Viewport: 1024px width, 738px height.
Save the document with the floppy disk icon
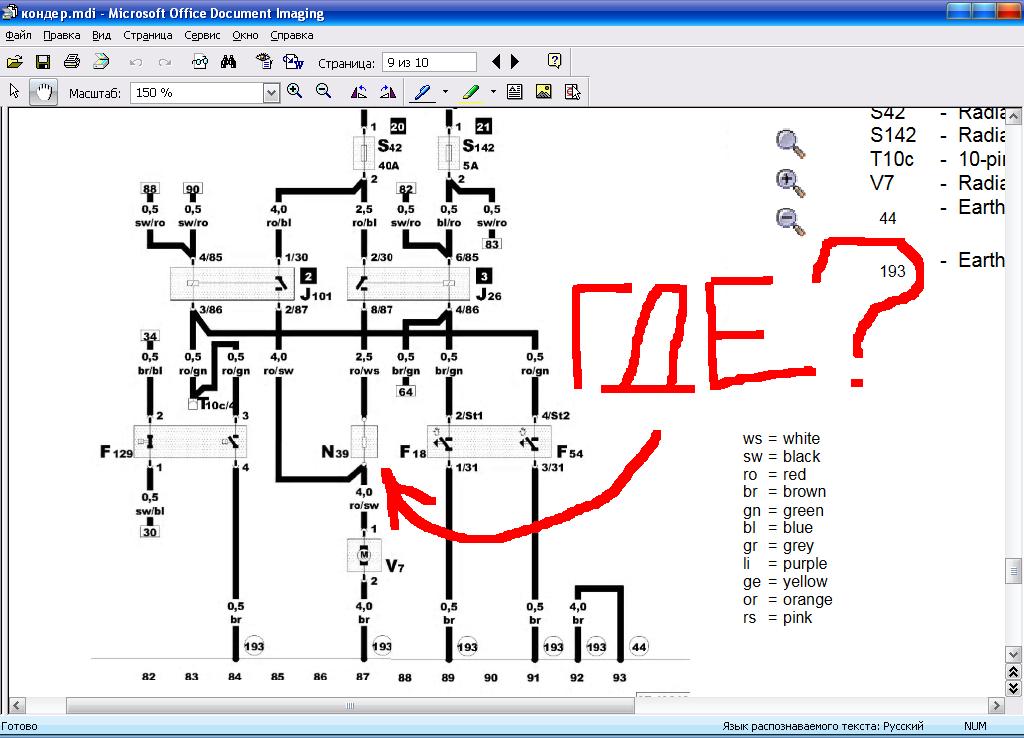tap(43, 62)
